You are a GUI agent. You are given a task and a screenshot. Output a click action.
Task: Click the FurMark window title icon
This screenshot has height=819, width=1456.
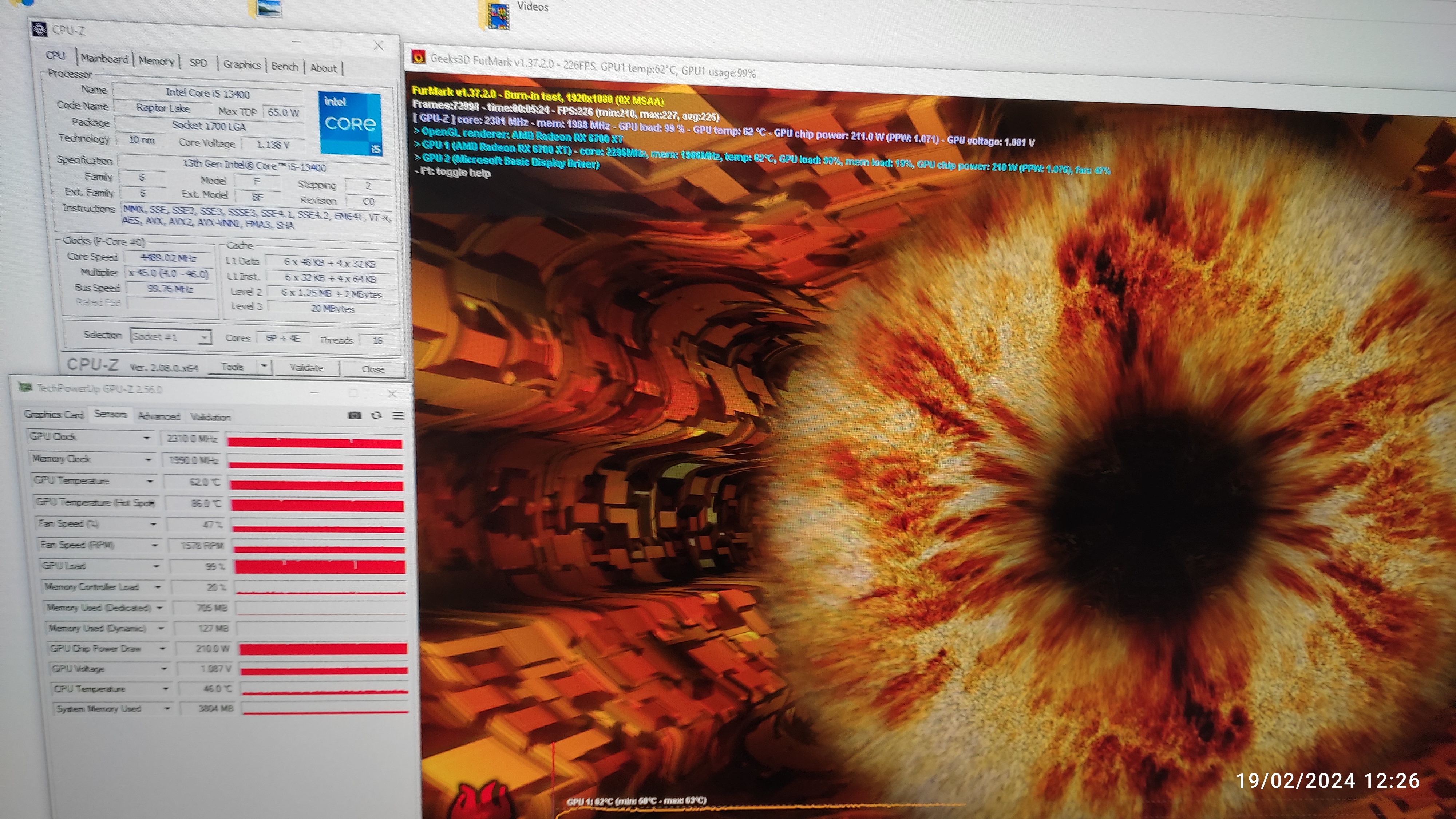(419, 56)
